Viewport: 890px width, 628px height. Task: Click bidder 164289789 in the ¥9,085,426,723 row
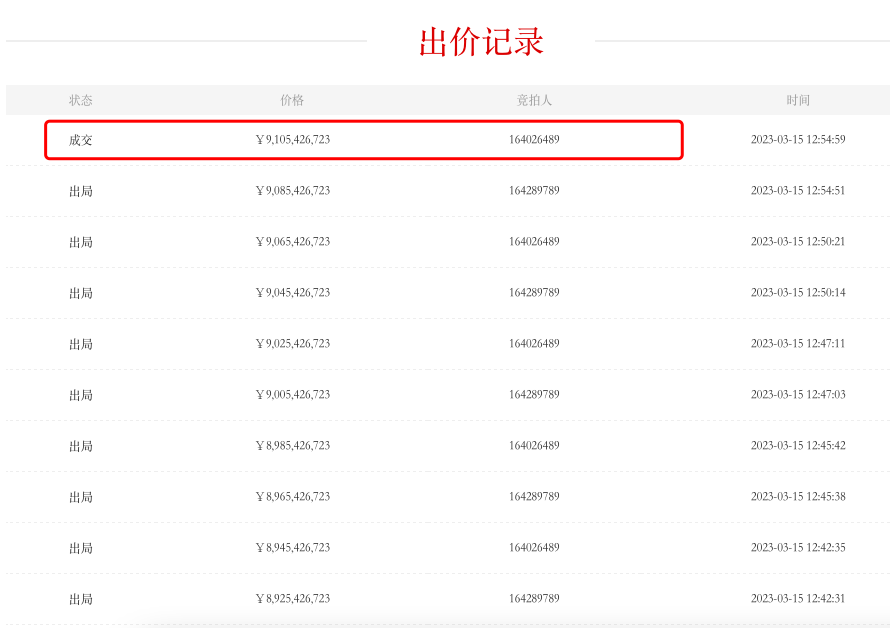(x=534, y=191)
